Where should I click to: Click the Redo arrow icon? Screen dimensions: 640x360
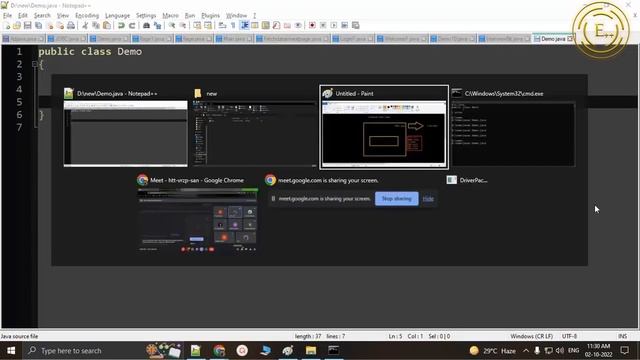tap(132, 26)
